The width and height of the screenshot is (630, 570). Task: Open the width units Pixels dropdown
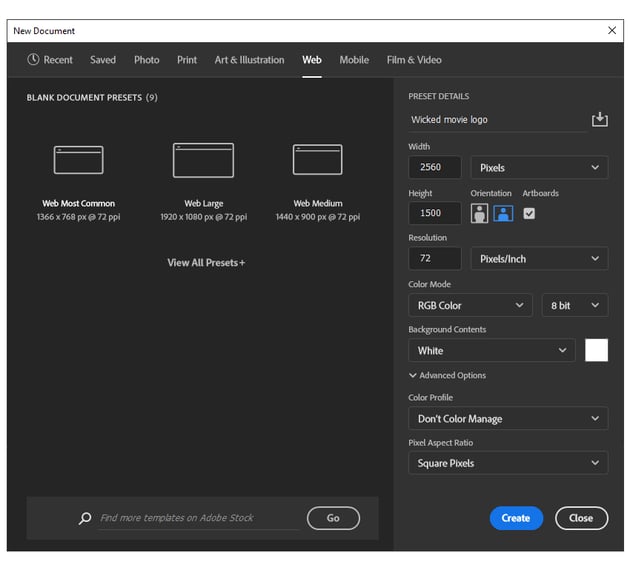(x=539, y=168)
